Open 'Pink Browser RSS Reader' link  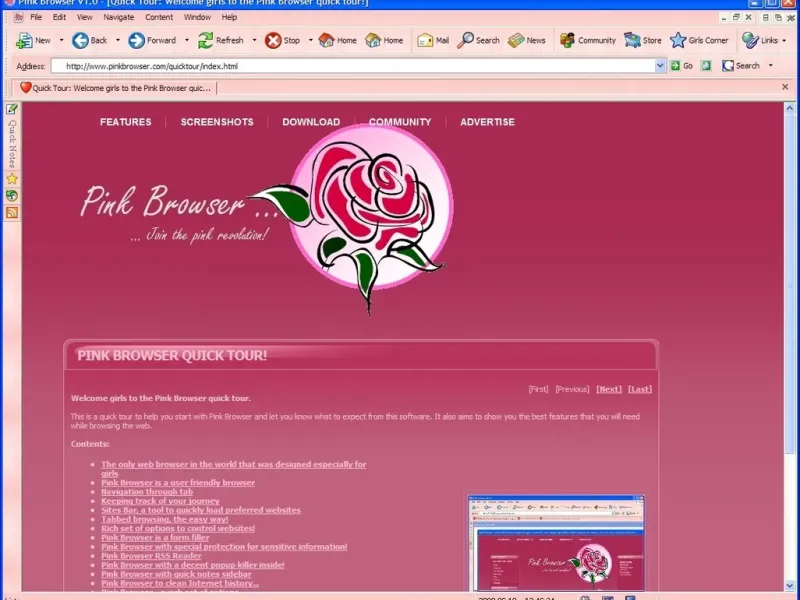(x=151, y=556)
